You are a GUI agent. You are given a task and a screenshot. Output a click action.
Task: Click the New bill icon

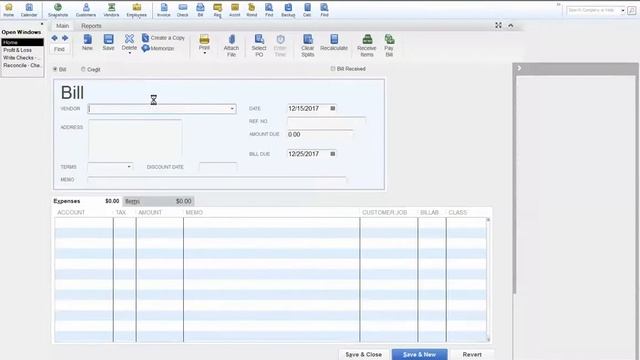[x=87, y=42]
